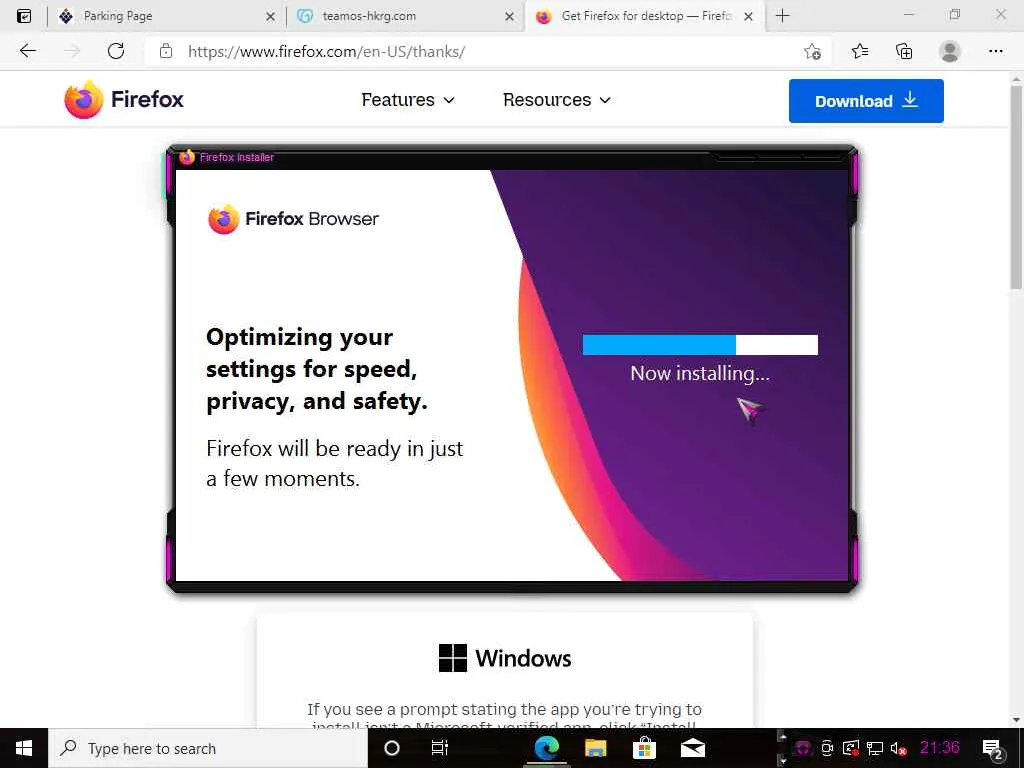Image resolution: width=1024 pixels, height=768 pixels.
Task: Expand the Resources dropdown menu
Action: (x=557, y=100)
